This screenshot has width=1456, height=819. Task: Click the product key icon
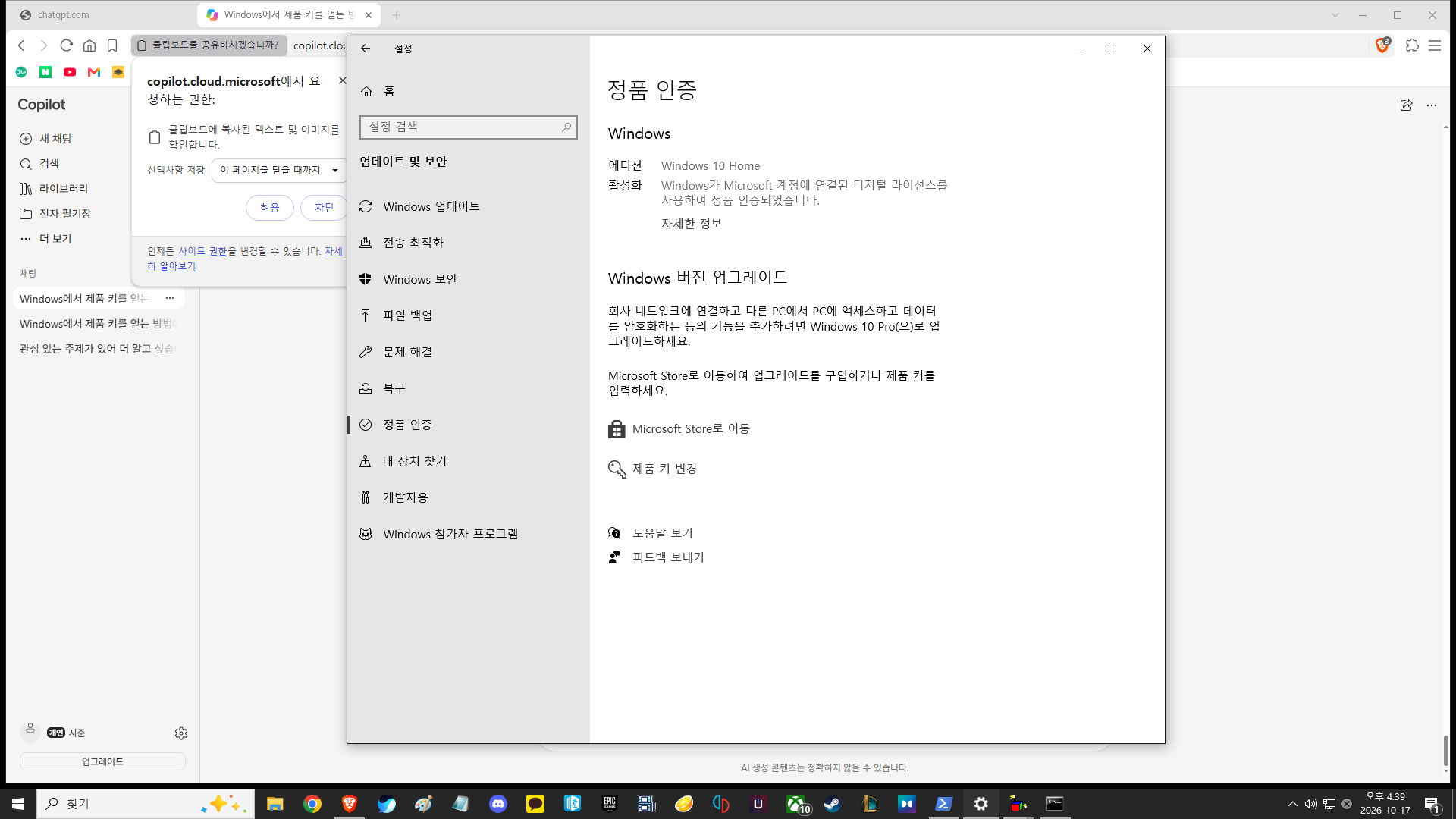point(617,469)
